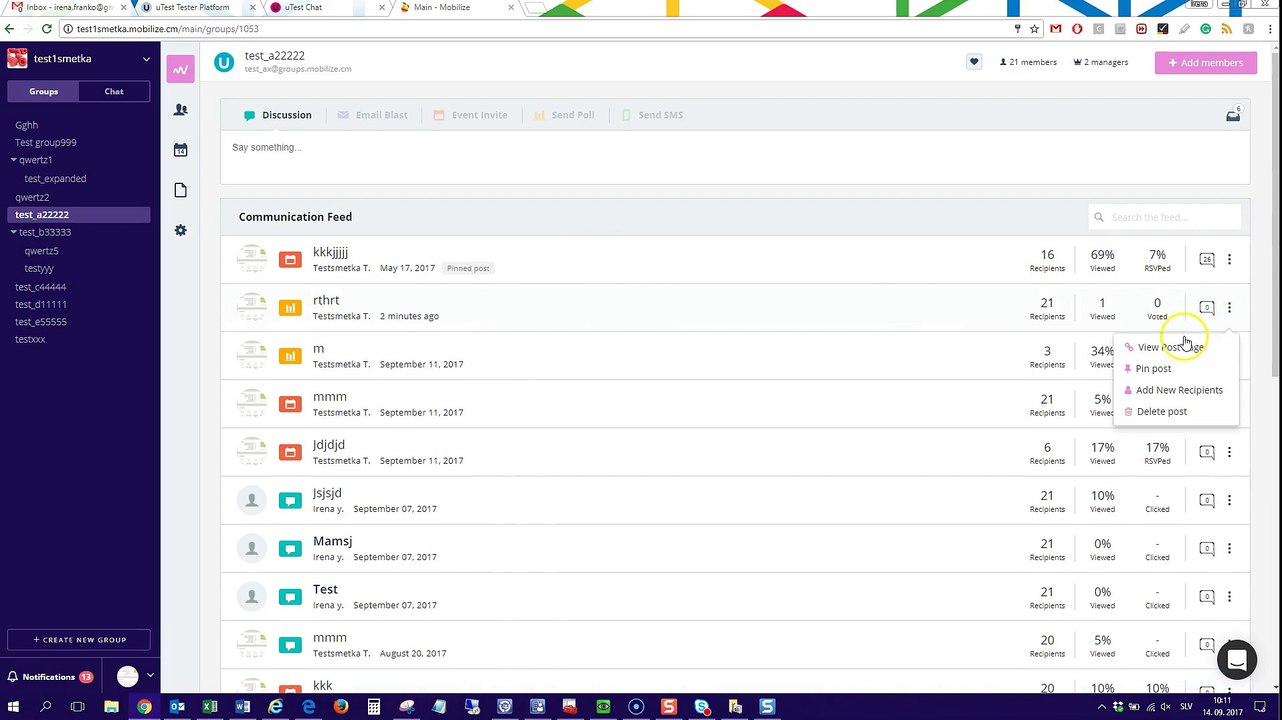Viewport: 1282px width, 720px height.
Task: Open the group settings gear icon
Action: [180, 230]
